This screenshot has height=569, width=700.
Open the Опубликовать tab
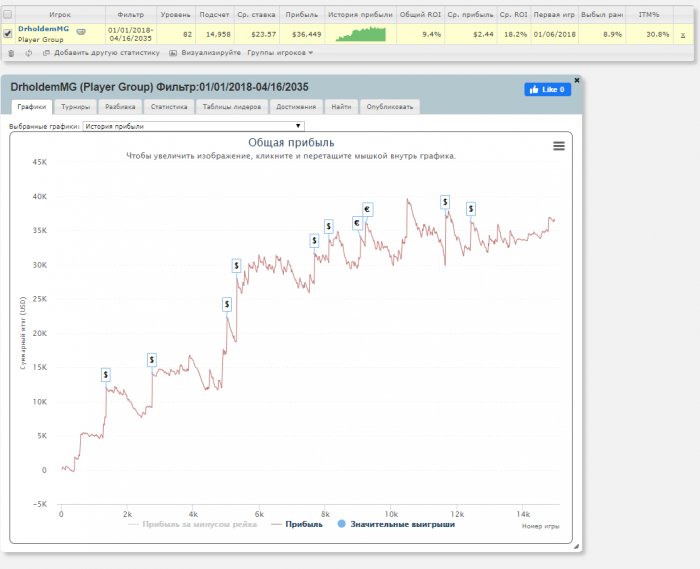coord(390,107)
